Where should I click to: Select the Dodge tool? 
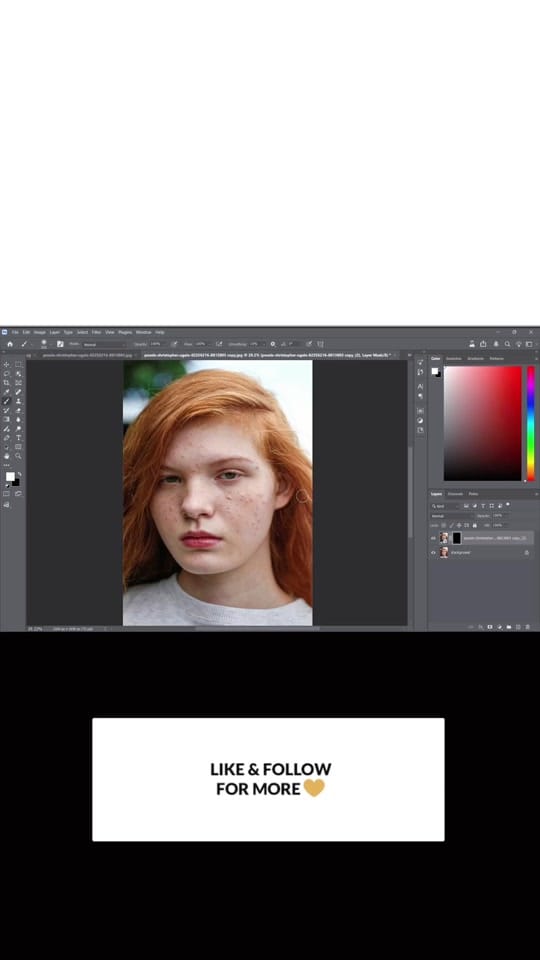(18, 429)
